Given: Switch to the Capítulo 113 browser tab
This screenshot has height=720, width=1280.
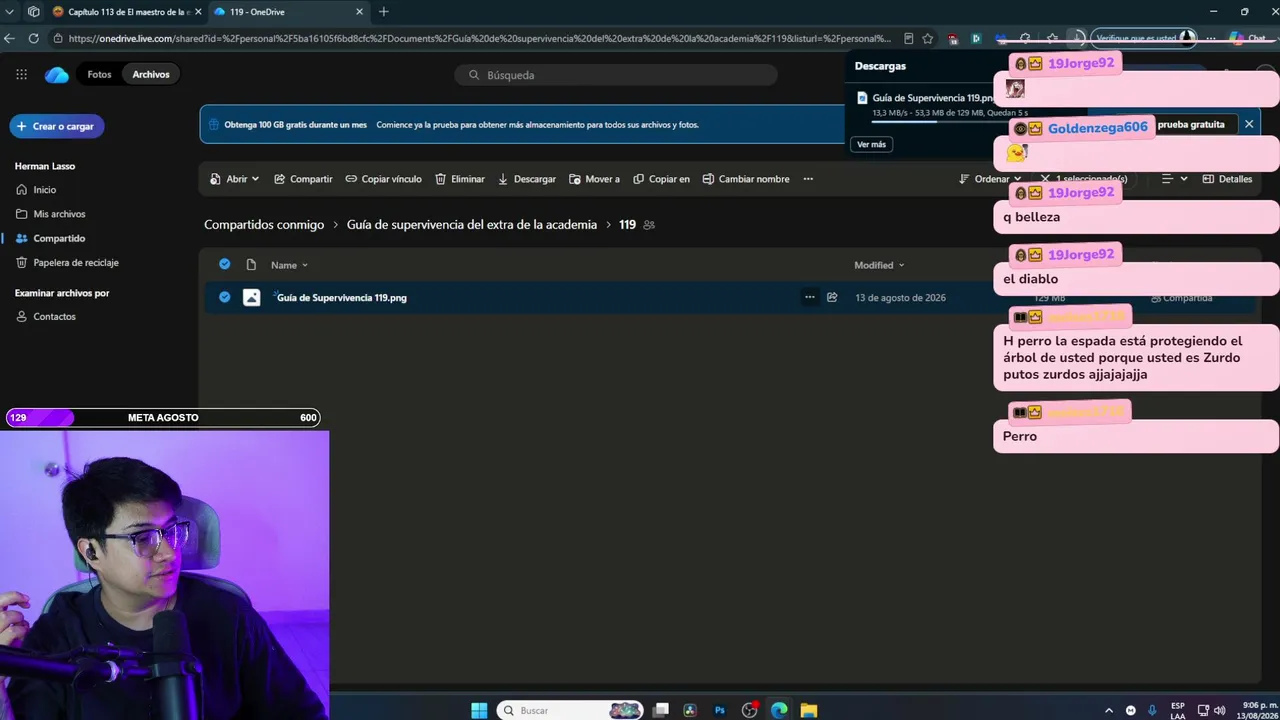Looking at the screenshot, I should [x=126, y=12].
